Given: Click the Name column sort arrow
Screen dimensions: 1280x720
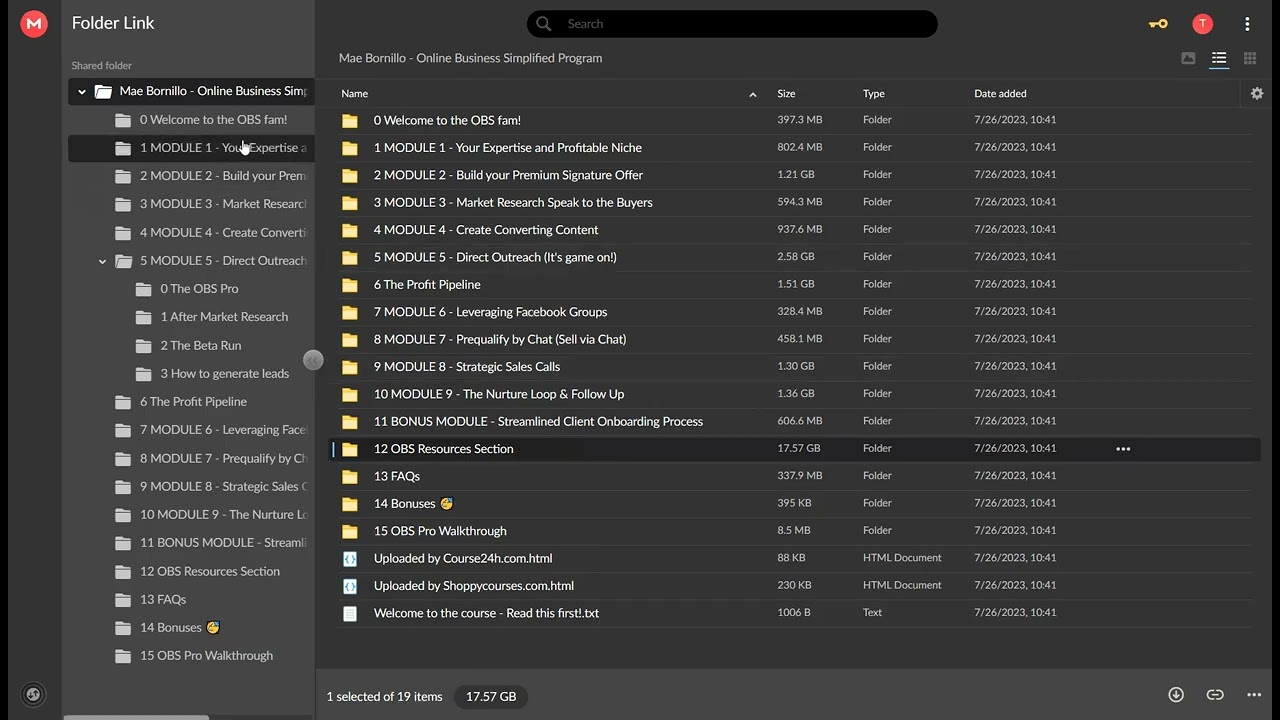Looking at the screenshot, I should pos(753,94).
